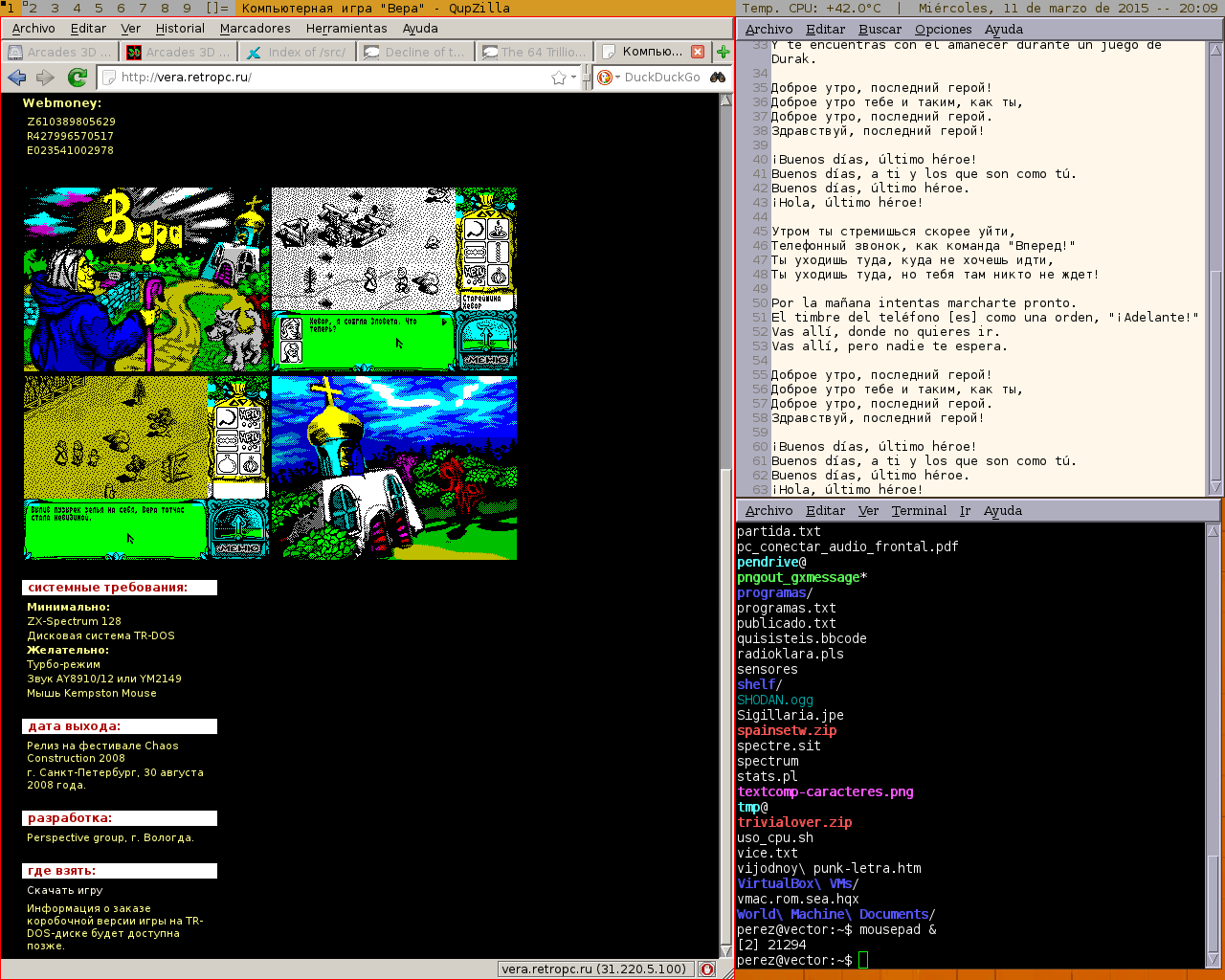Click Webmoney number R427996570517
1225x980 pixels.
click(x=70, y=136)
